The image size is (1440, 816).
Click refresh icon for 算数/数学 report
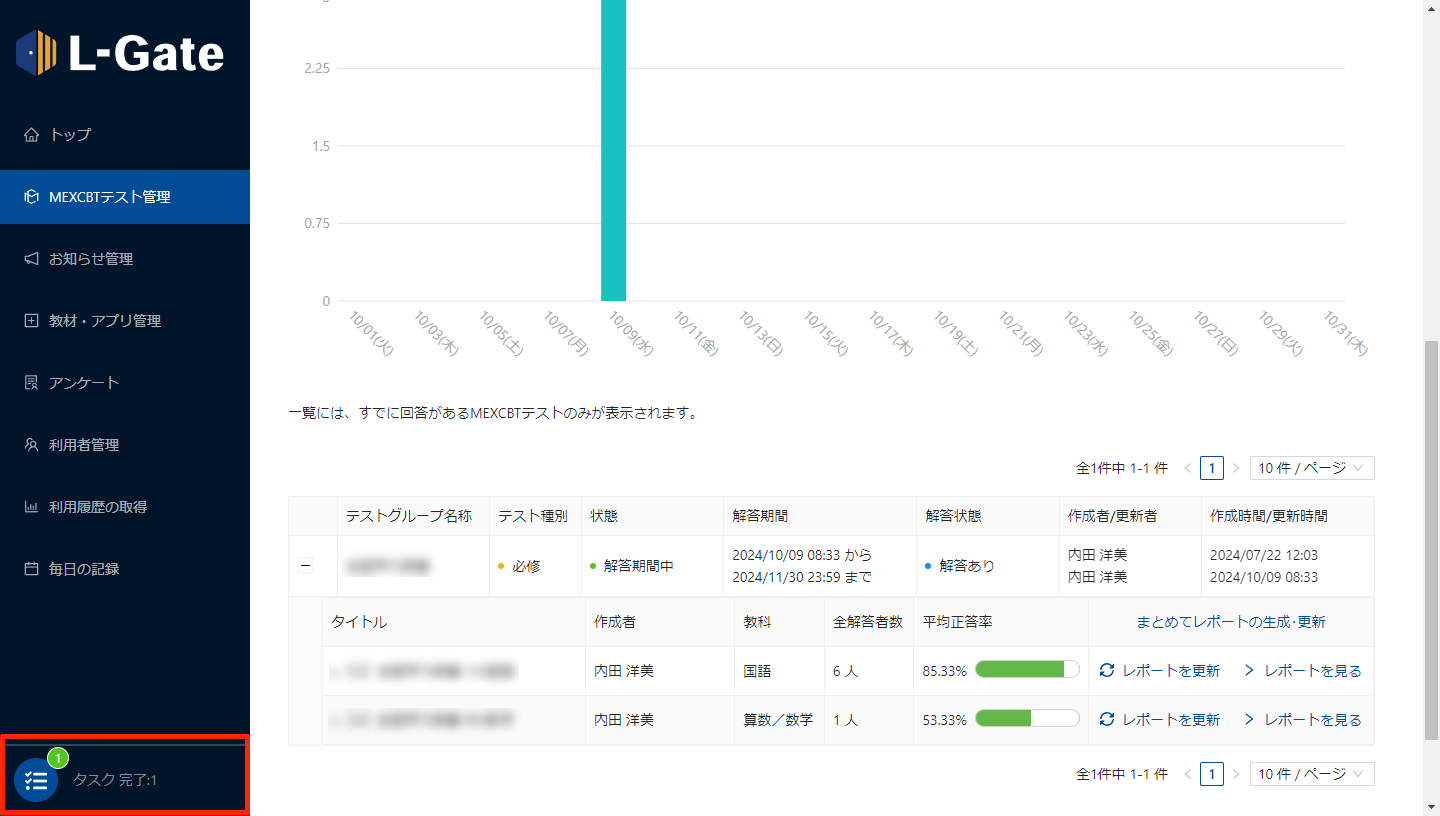pos(1106,720)
